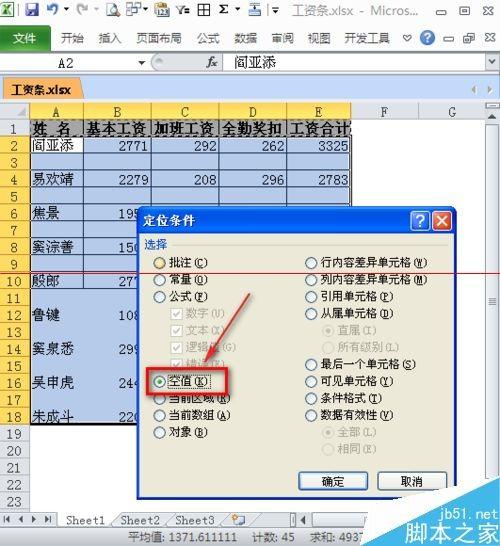Open Excel Help question mark icon
This screenshot has height=546, width=500.
(x=427, y=38)
